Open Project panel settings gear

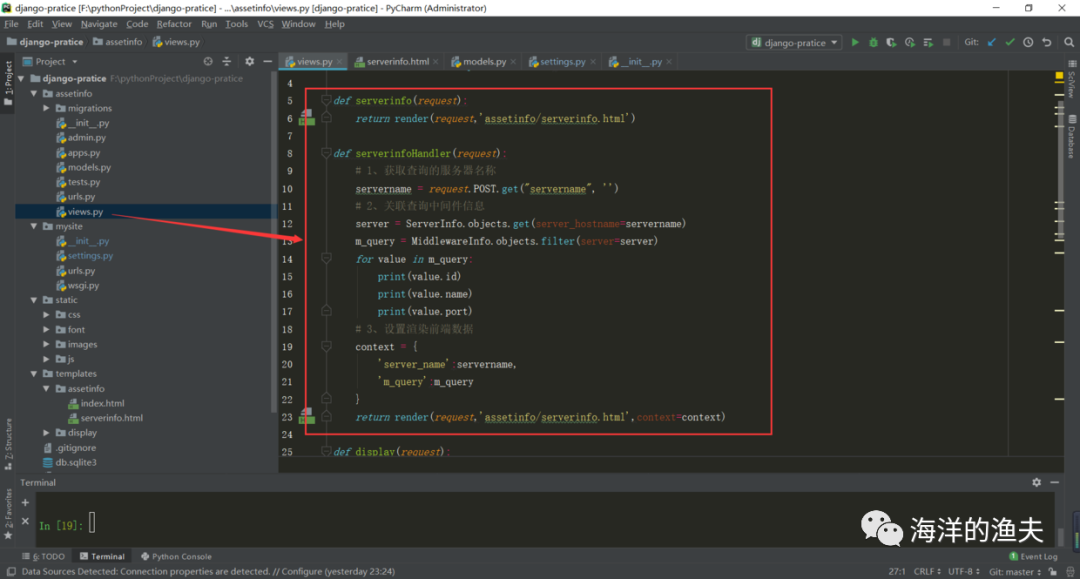[x=249, y=62]
